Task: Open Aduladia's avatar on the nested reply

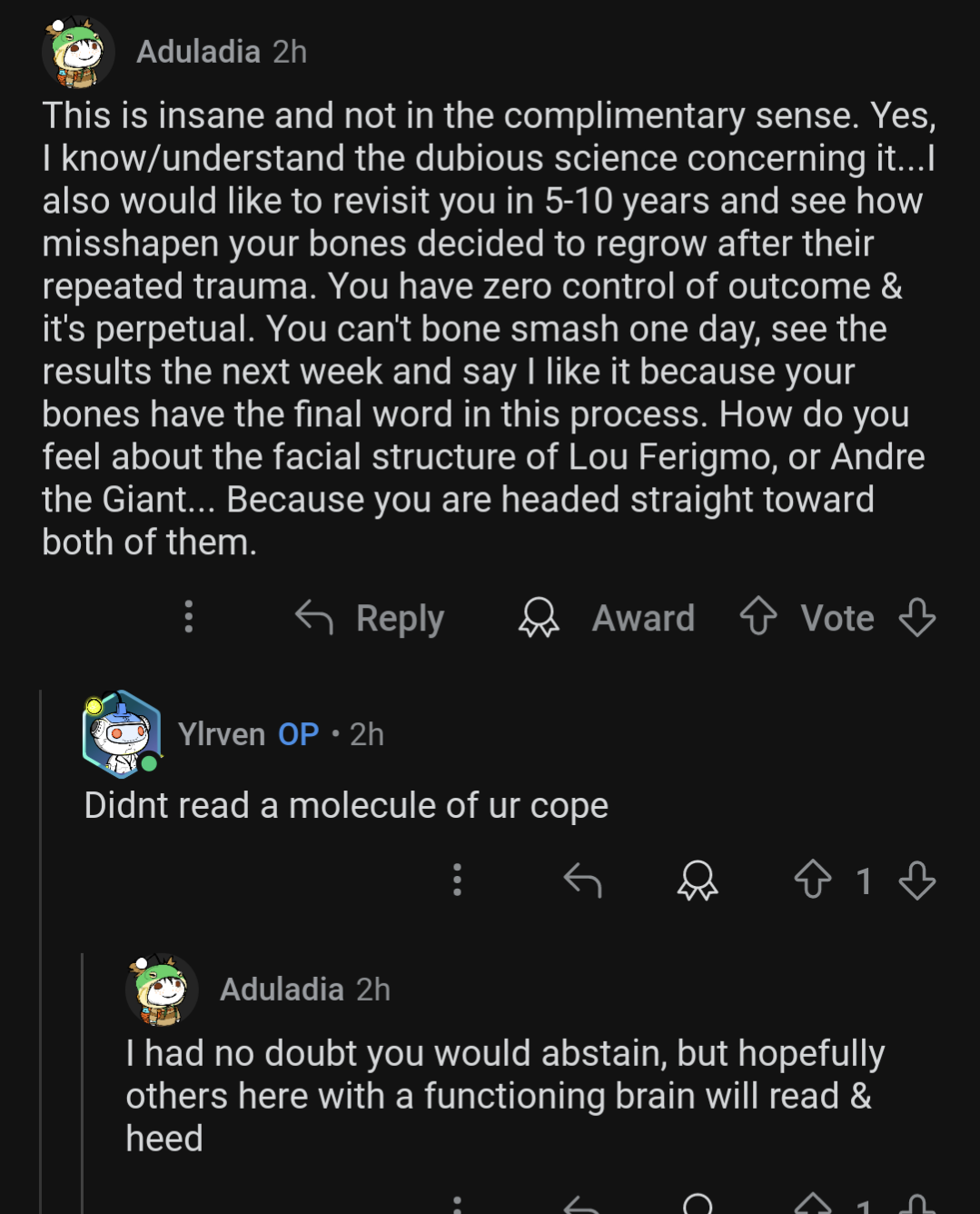Action: point(162,990)
